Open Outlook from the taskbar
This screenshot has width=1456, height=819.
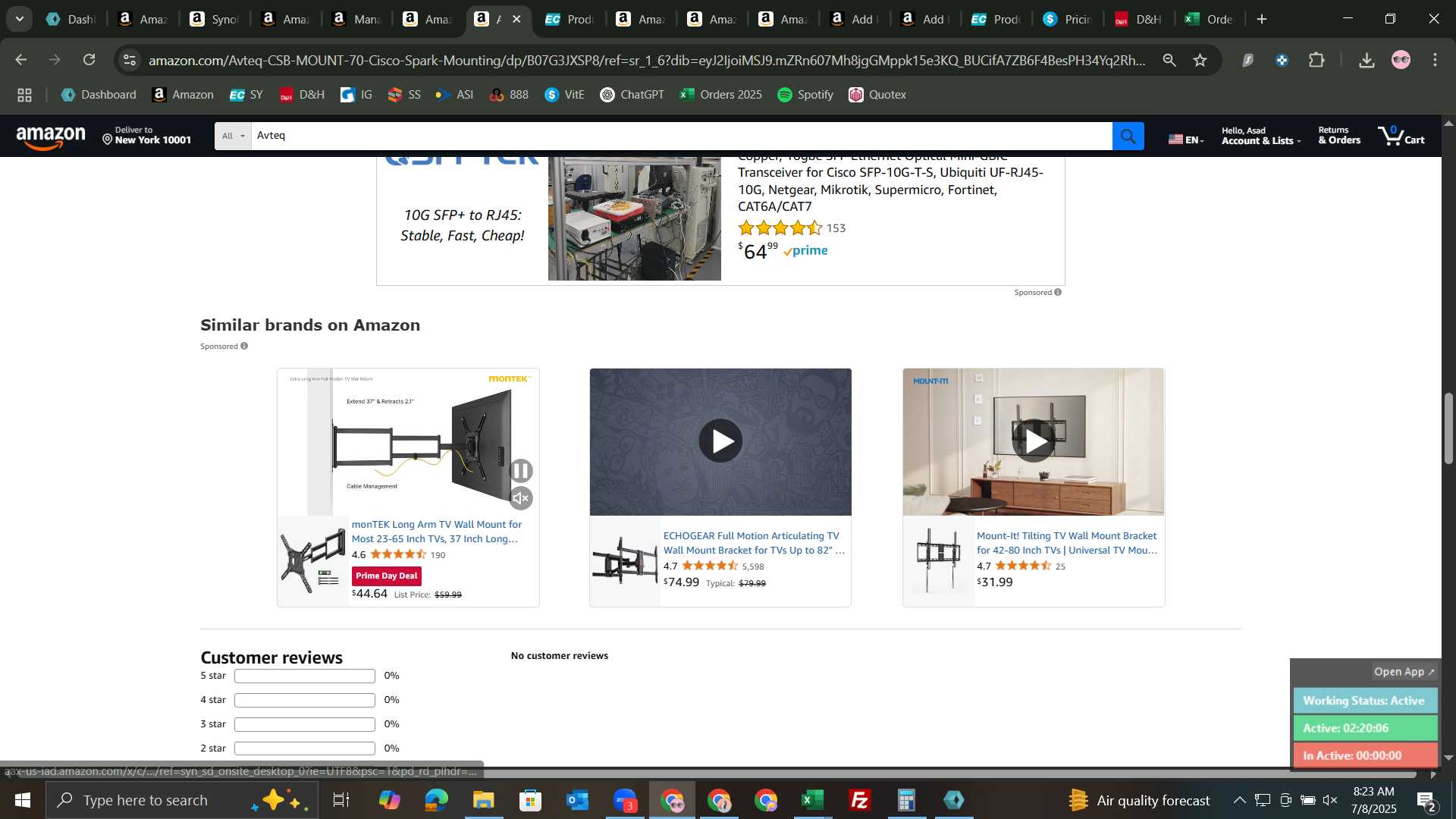(x=578, y=800)
